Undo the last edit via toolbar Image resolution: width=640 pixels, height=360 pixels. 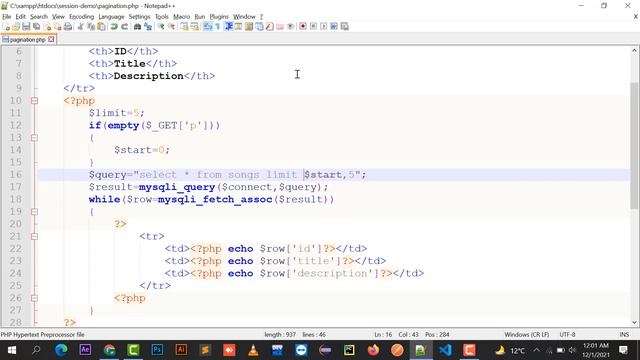(x=114, y=27)
